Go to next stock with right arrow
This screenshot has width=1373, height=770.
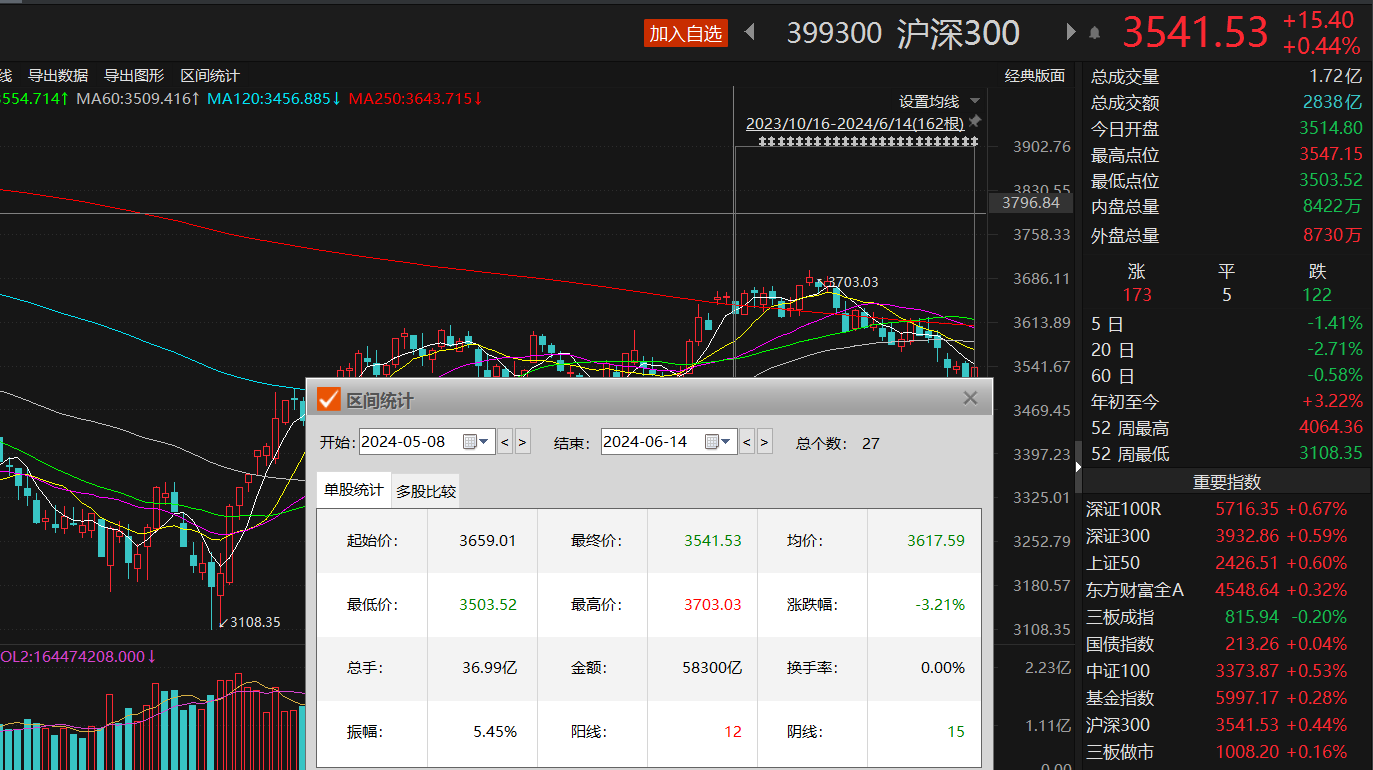pyautogui.click(x=1071, y=32)
